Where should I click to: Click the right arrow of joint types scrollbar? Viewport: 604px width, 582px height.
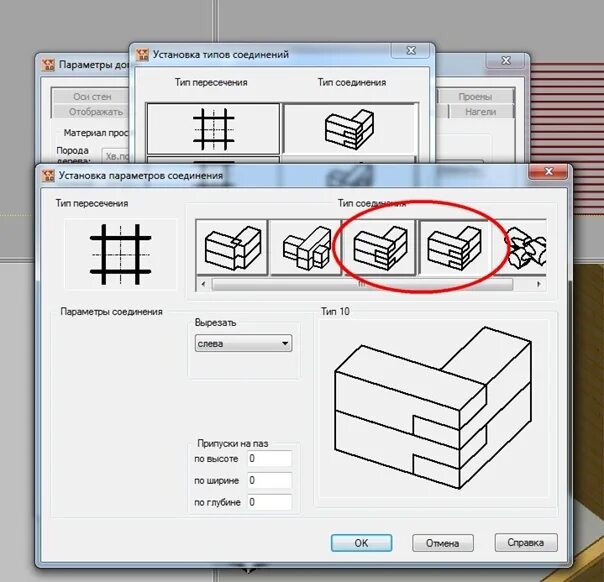click(x=539, y=284)
